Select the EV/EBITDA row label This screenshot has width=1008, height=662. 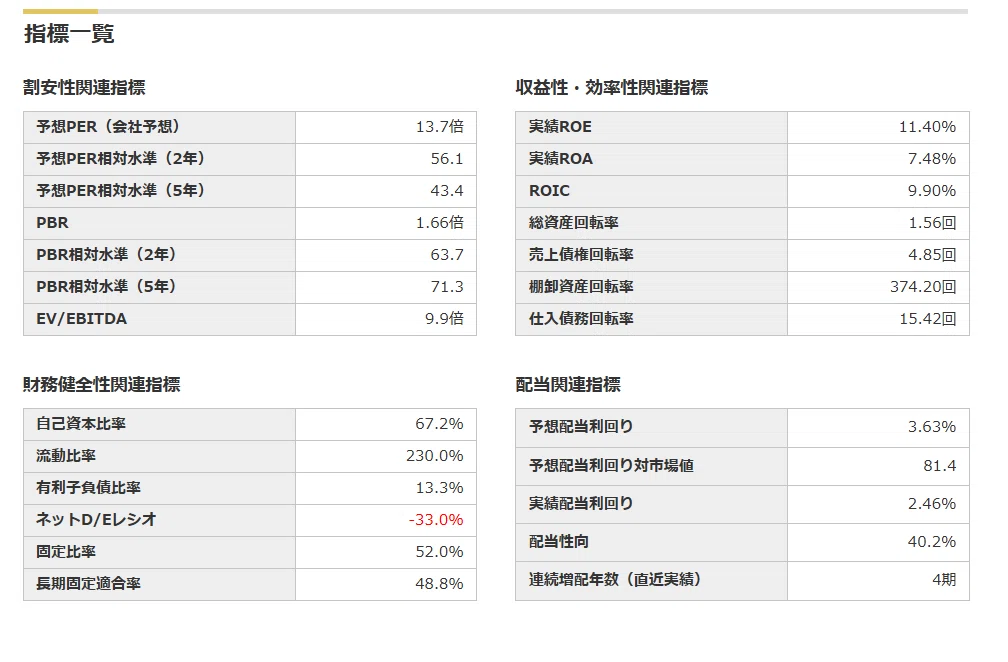82,319
